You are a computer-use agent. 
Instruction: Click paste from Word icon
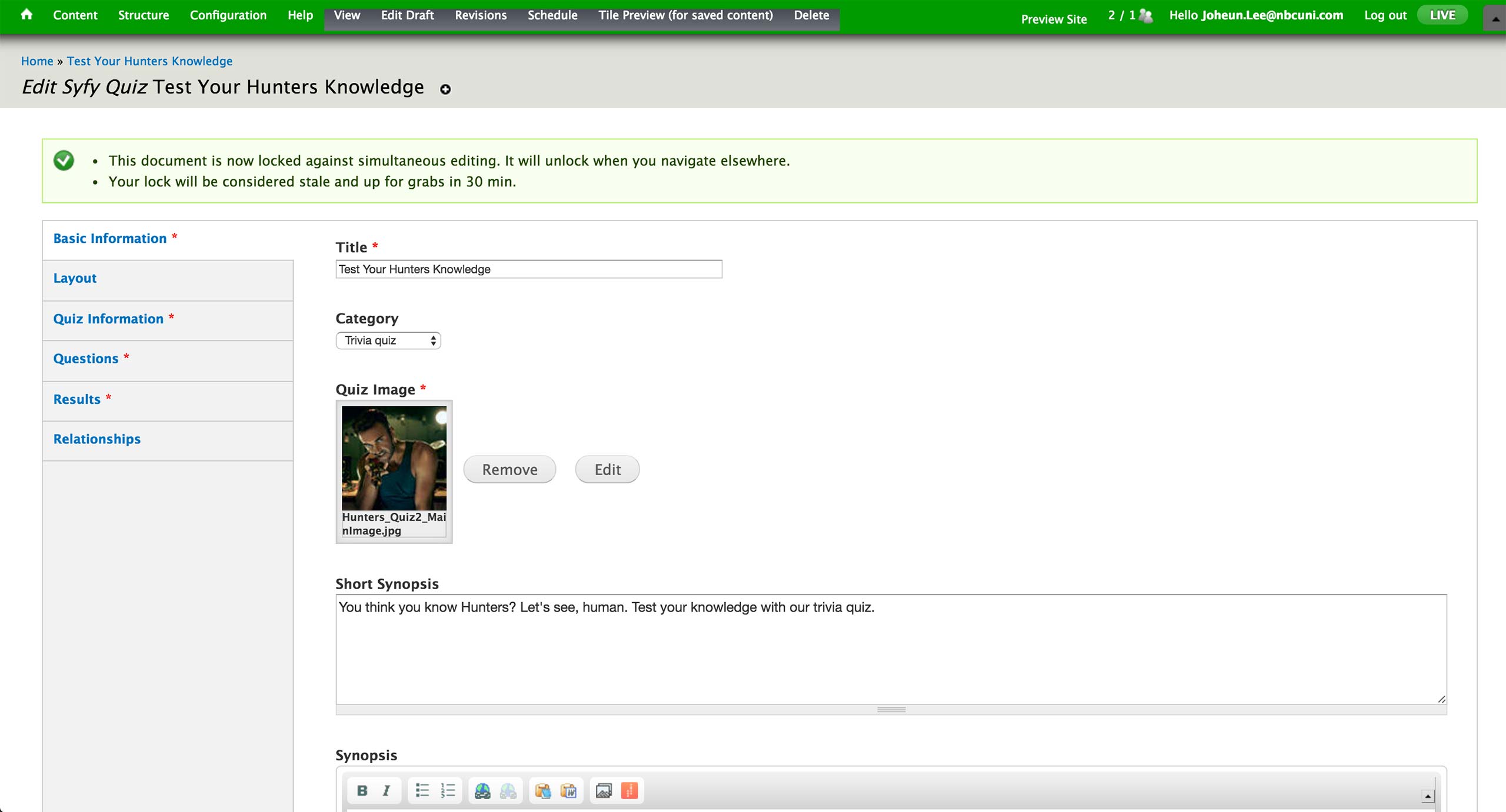568,791
